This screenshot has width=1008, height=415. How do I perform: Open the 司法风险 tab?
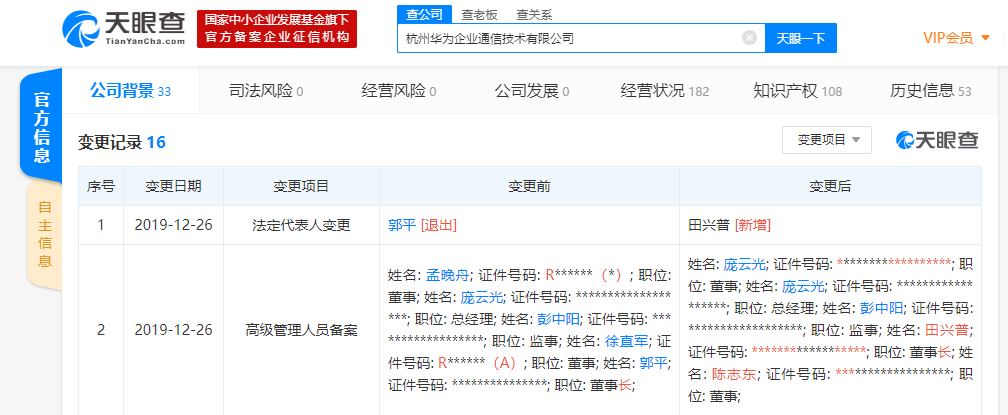tap(266, 91)
